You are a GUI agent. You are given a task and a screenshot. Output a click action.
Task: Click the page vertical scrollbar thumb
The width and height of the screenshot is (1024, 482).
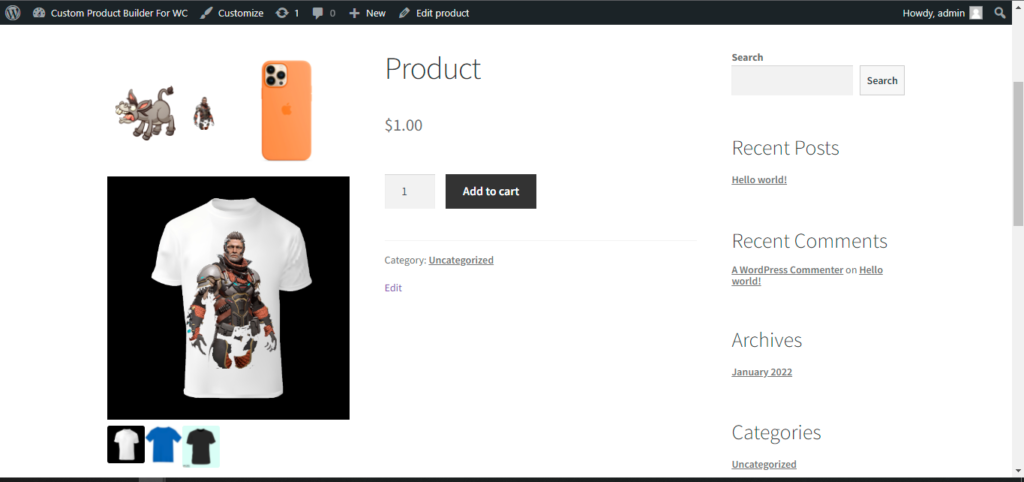point(1017,153)
